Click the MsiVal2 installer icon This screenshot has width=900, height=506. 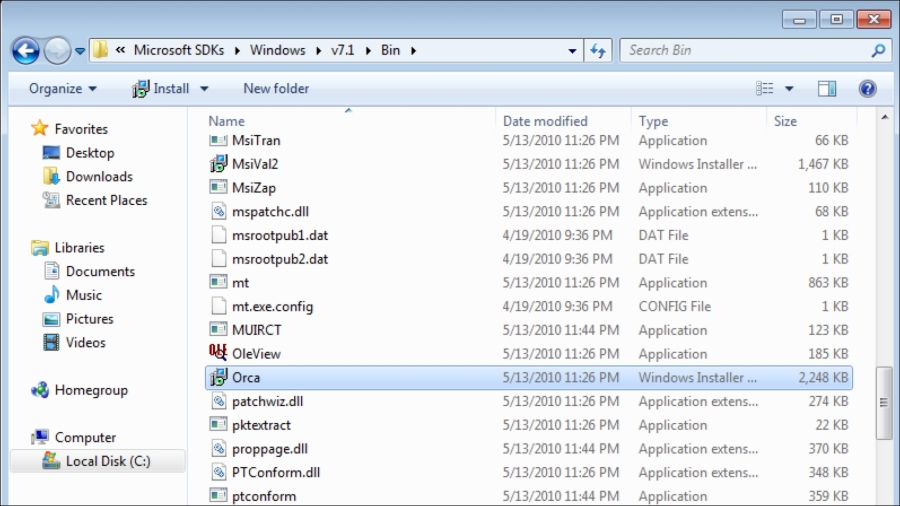[x=218, y=164]
